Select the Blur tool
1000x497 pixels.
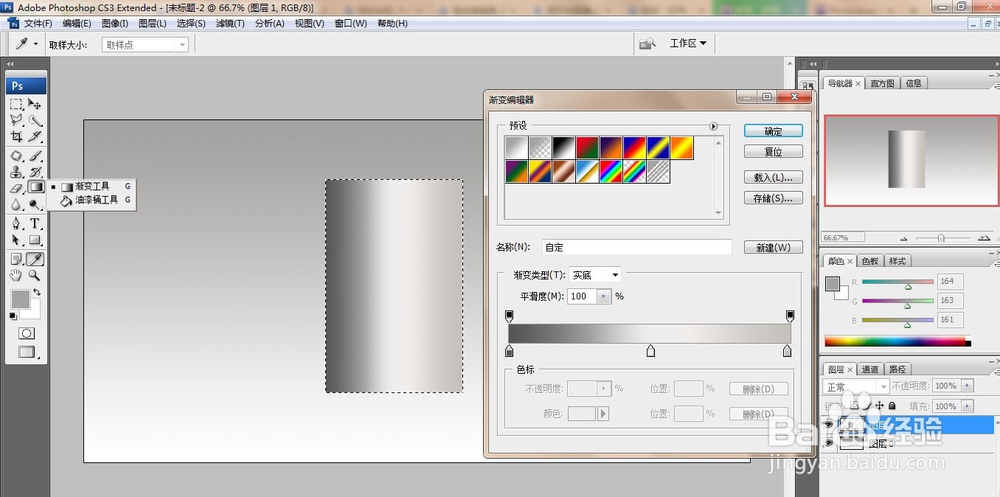click(17, 204)
